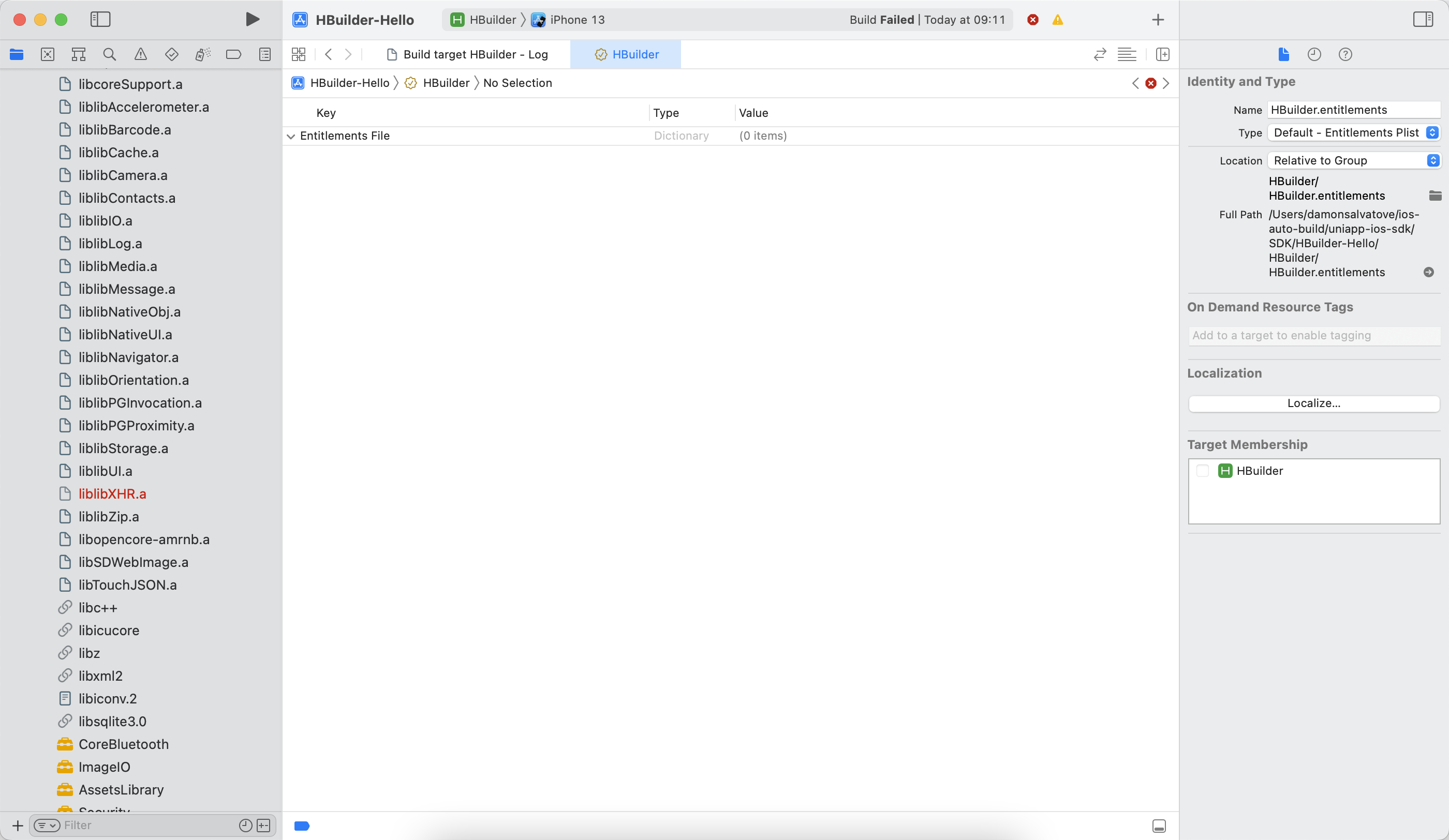Click the Localize… button
Screen dimensions: 1449x840
1313,403
